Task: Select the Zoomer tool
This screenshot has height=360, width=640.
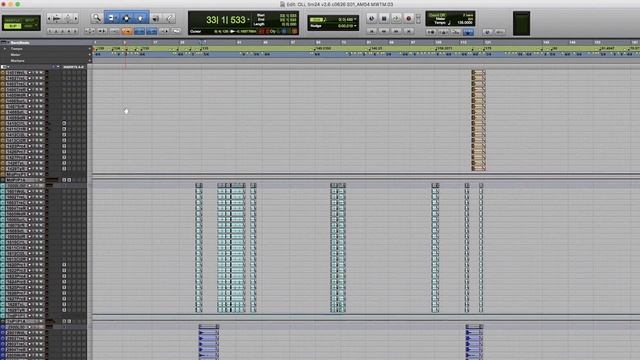Action: click(97, 18)
